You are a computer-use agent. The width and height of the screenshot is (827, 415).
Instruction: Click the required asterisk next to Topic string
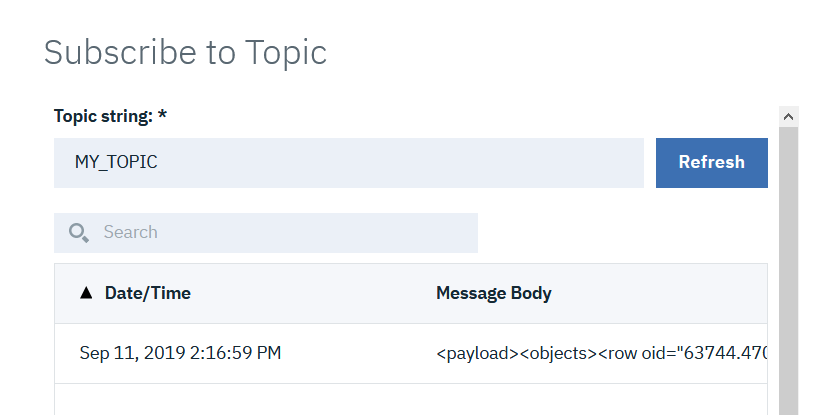tap(162, 115)
